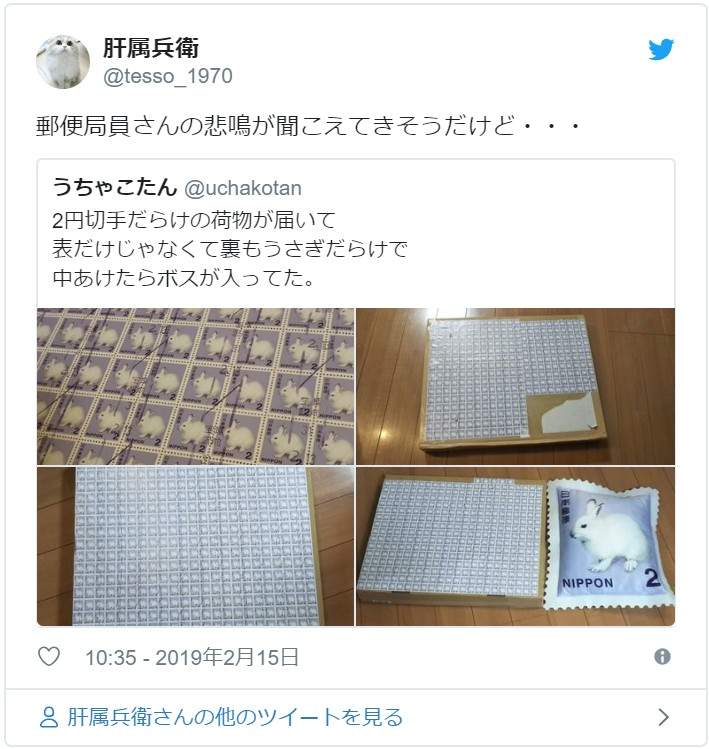Expand the chevron arrow at the bottom
This screenshot has height=749, width=709.
point(663,717)
